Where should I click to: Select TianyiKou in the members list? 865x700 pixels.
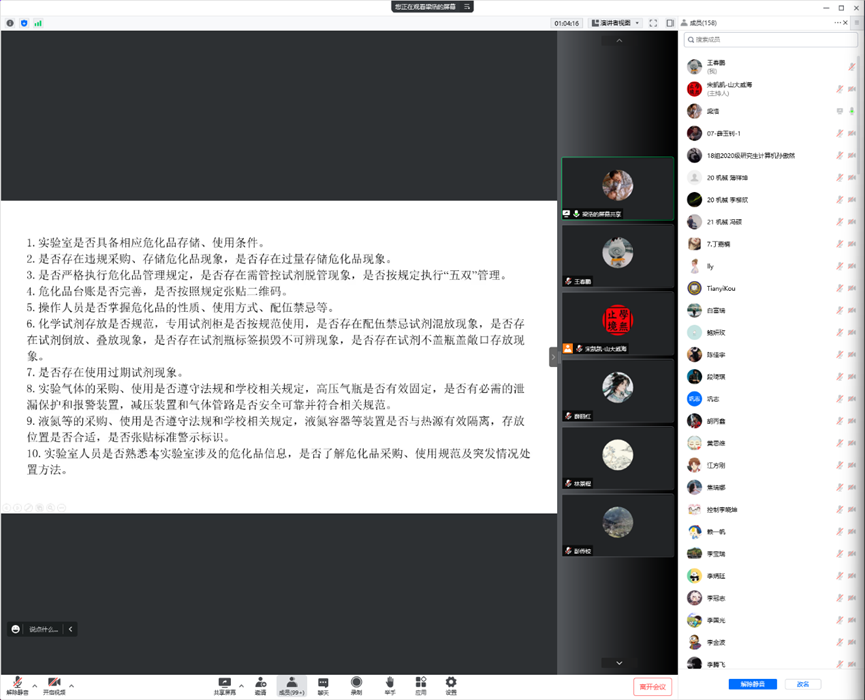point(720,288)
